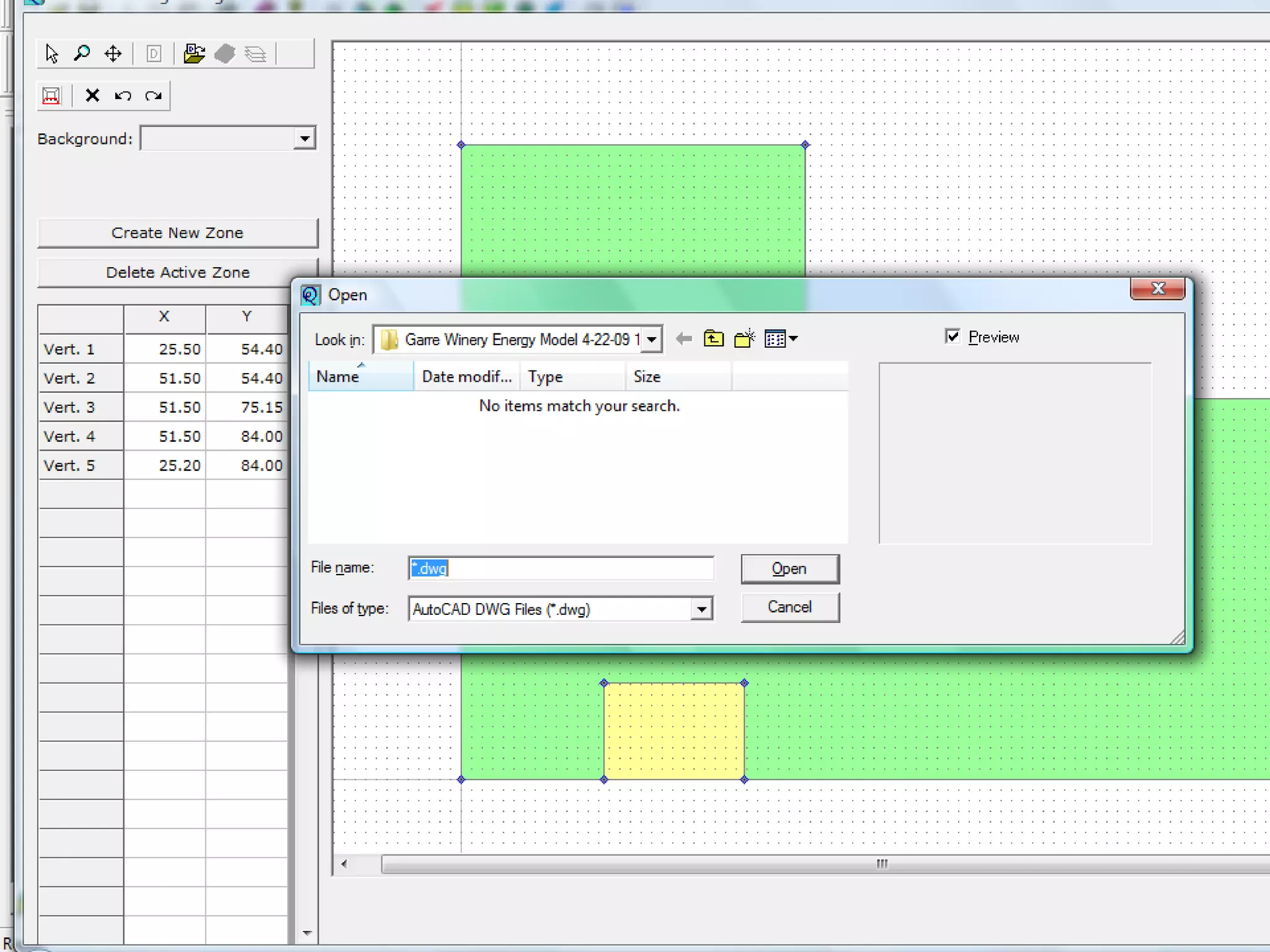The image size is (1270, 952).
Task: Sort by the Name column header
Action: click(360, 377)
